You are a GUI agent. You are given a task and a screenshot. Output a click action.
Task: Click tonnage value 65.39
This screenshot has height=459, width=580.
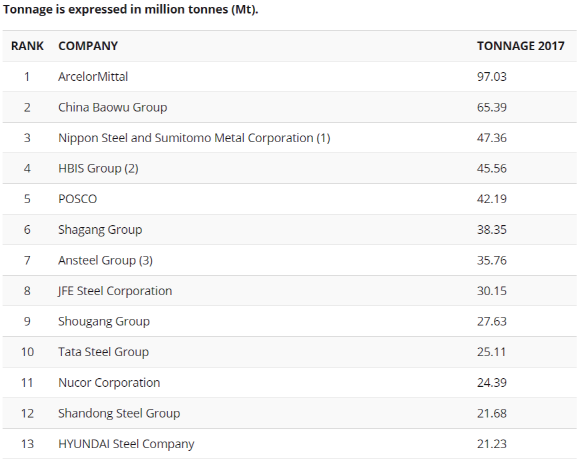coord(492,107)
